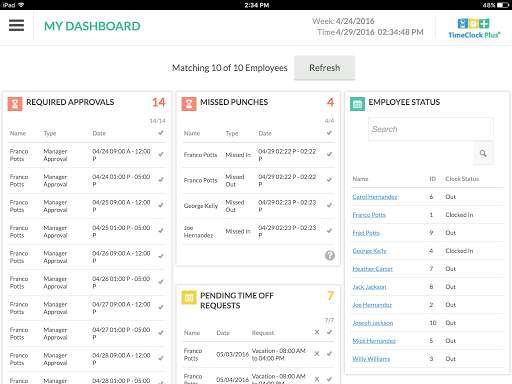The height and width of the screenshot is (384, 512).
Task: Click the Pending Time Off Requests icon
Action: 189,297
